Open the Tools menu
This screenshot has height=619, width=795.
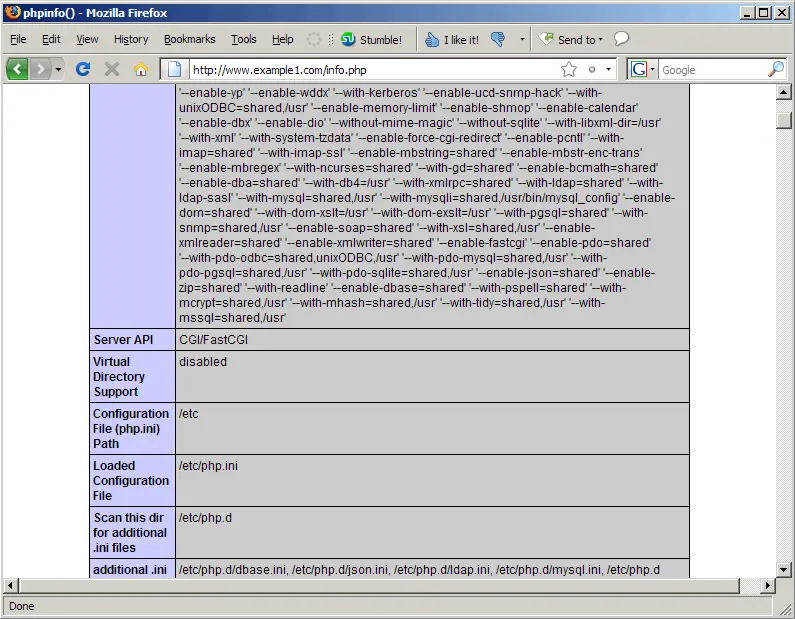click(x=244, y=39)
